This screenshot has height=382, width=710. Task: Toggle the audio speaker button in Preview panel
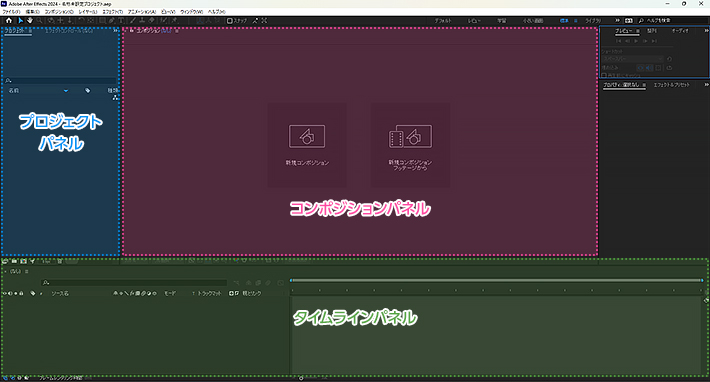point(649,68)
